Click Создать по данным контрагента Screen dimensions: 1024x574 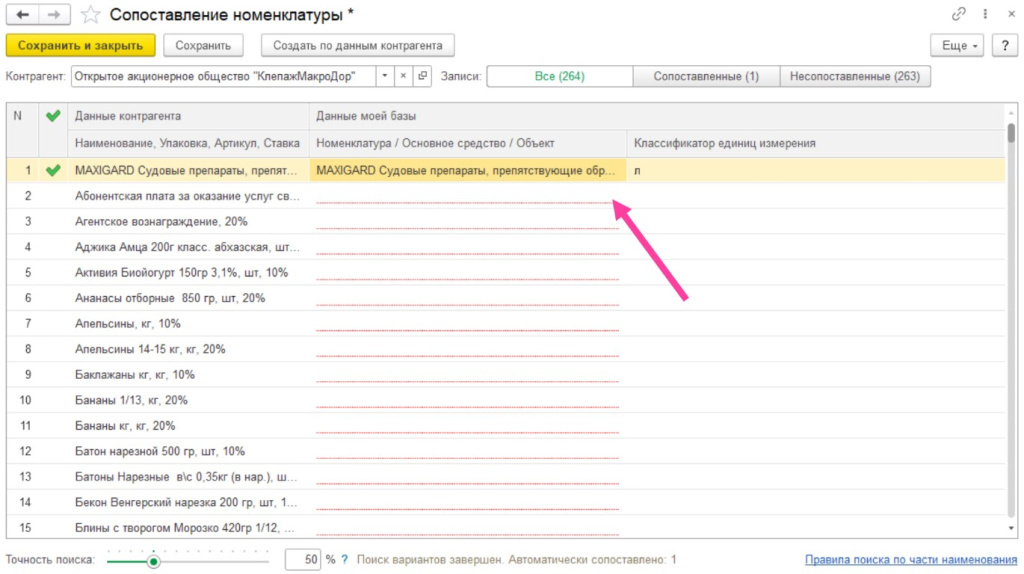[357, 46]
